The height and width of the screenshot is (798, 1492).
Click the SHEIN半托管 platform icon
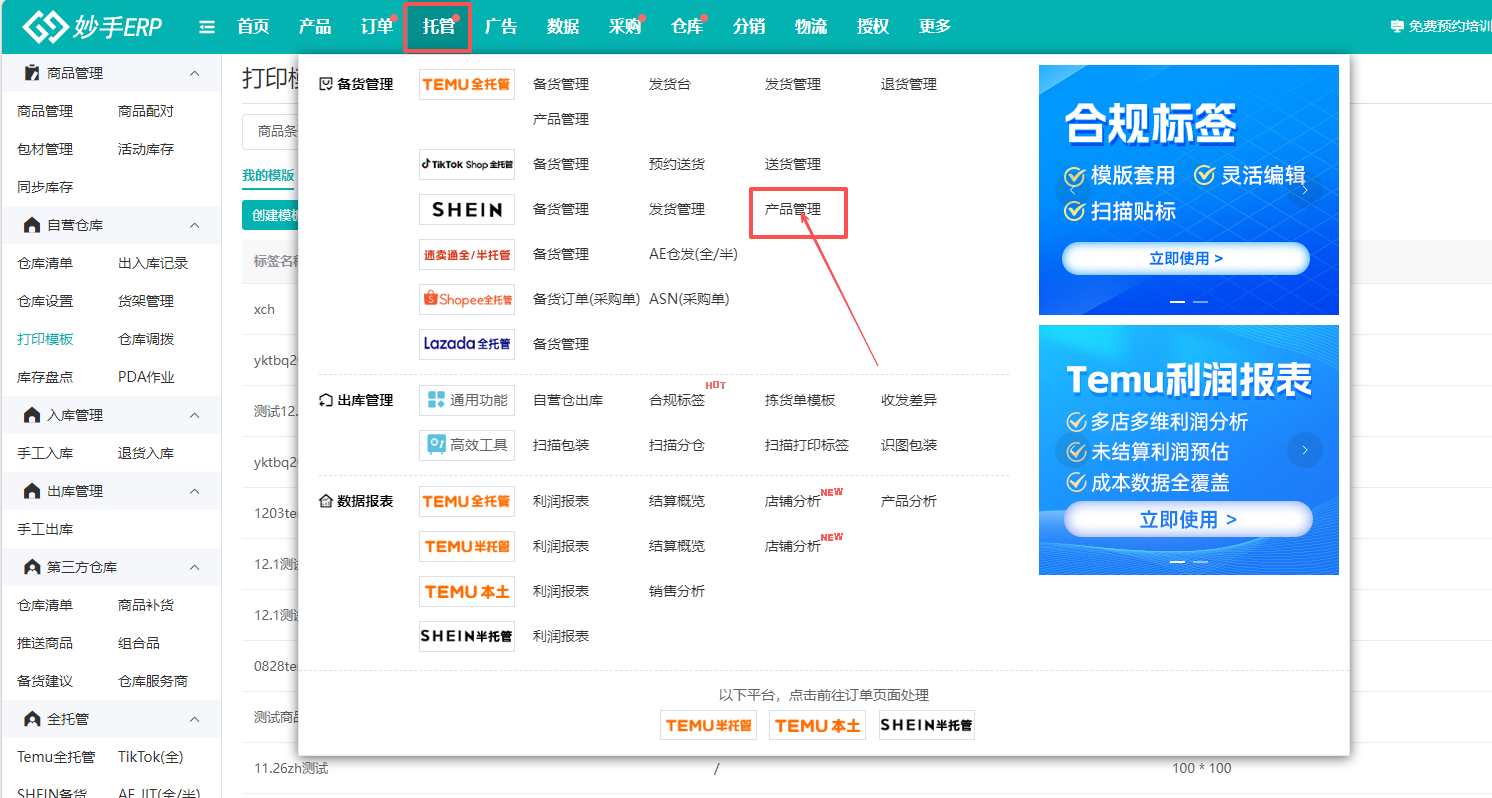point(466,636)
